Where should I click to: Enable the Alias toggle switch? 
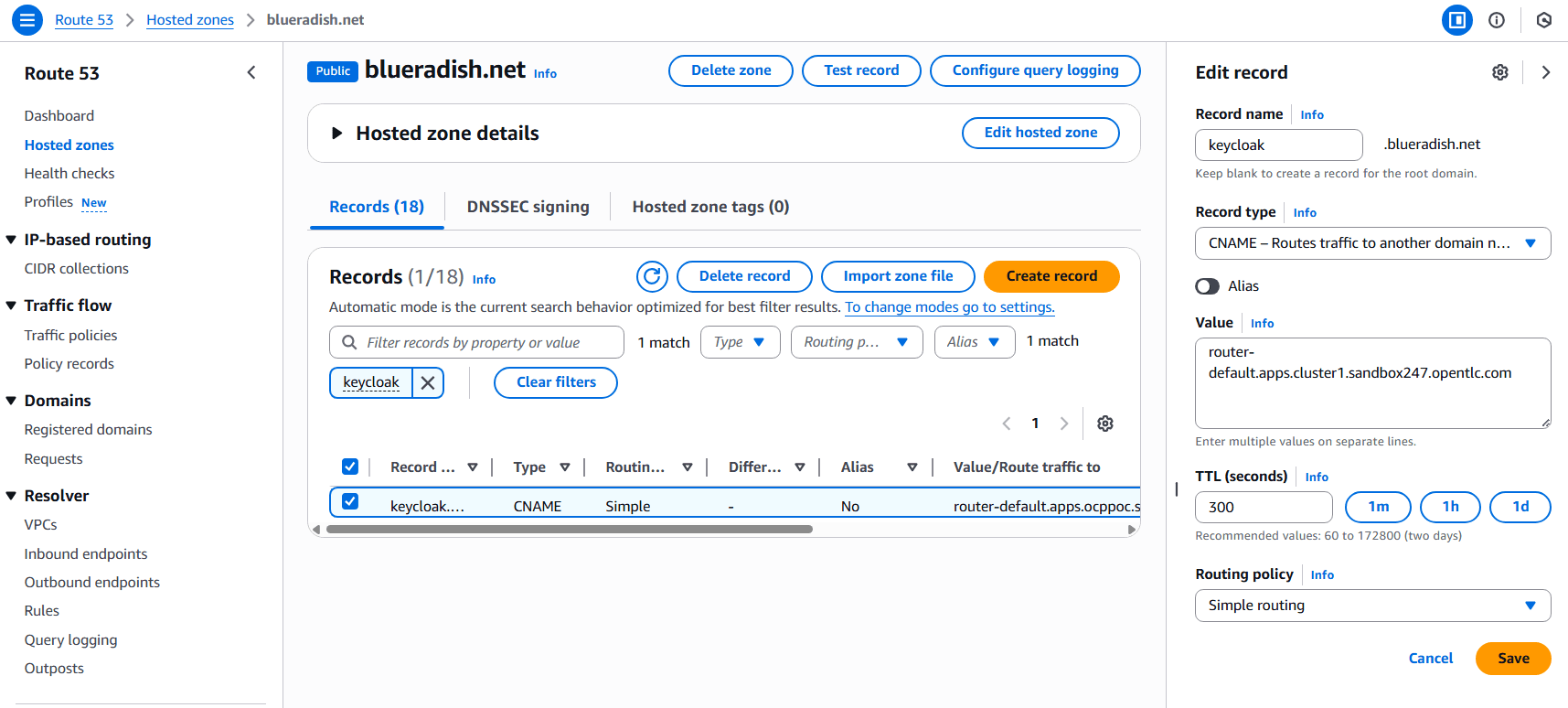[1208, 286]
